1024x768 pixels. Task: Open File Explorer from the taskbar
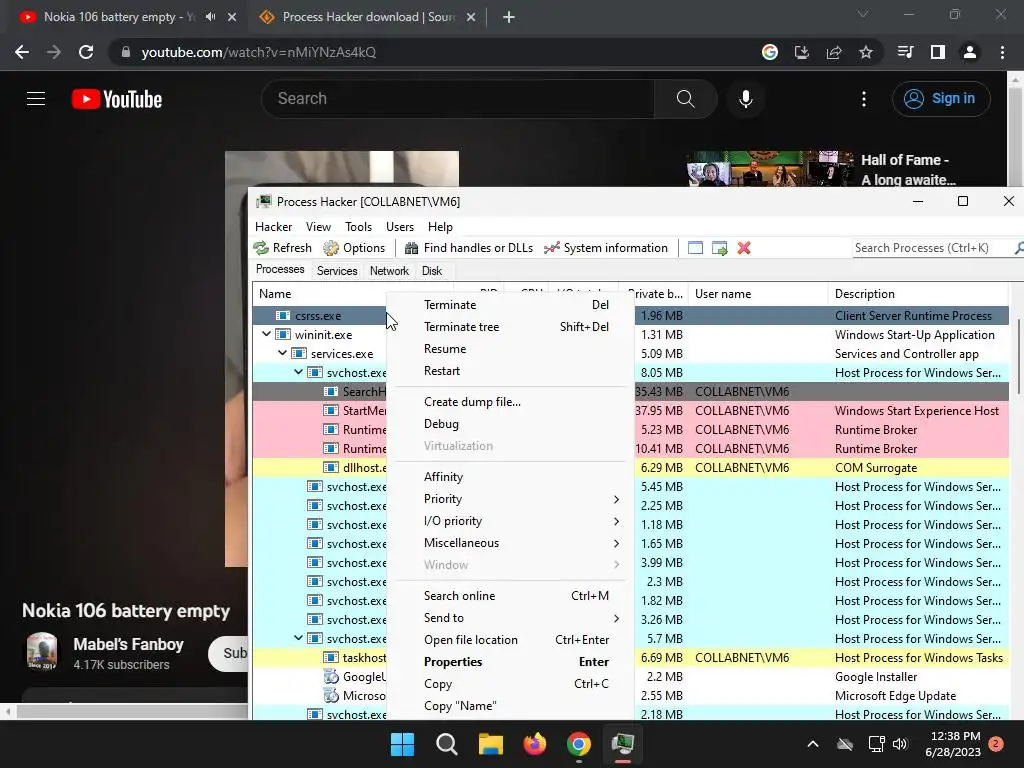(x=491, y=744)
